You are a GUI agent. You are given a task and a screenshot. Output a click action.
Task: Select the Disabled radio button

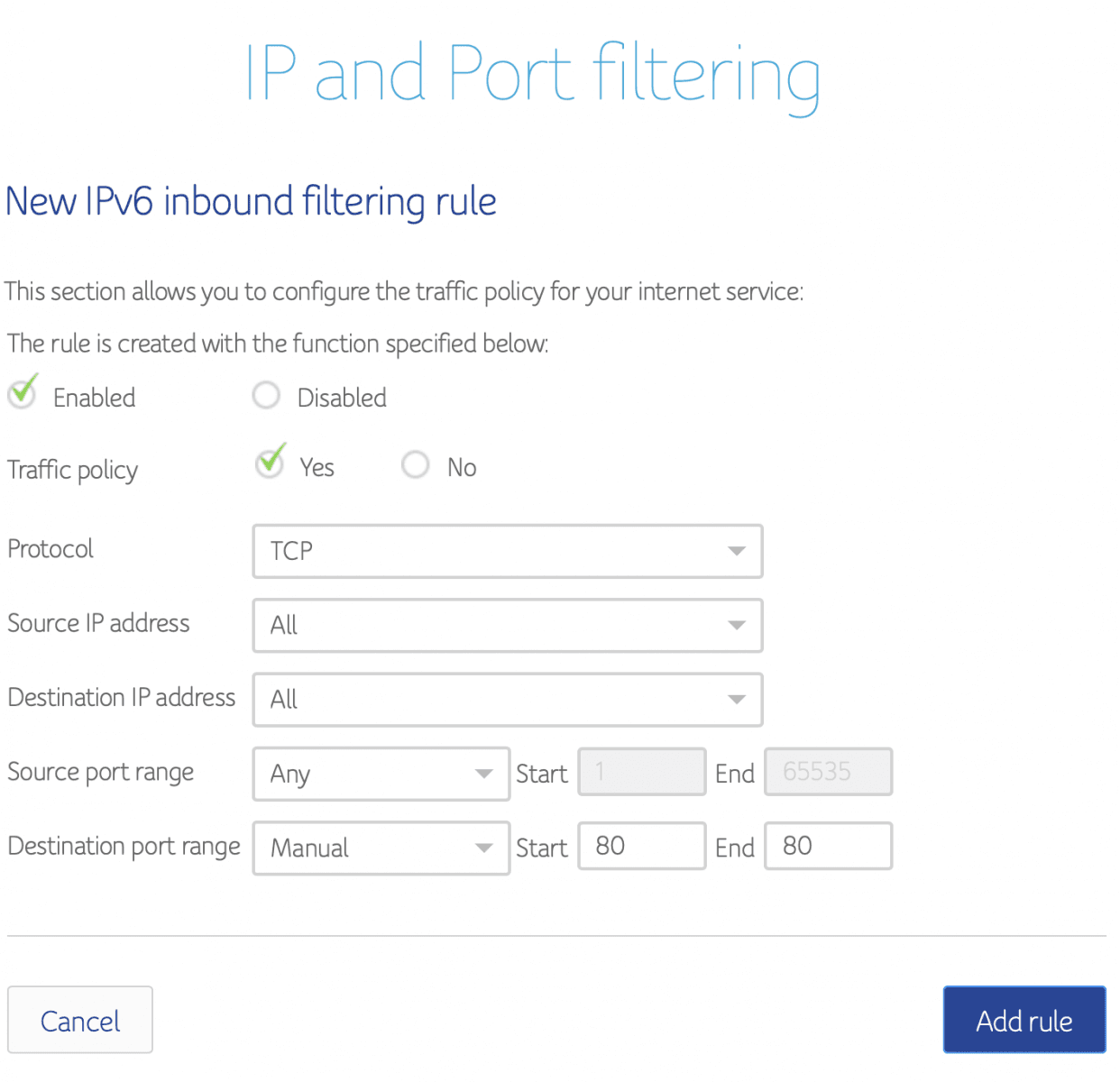click(x=266, y=395)
